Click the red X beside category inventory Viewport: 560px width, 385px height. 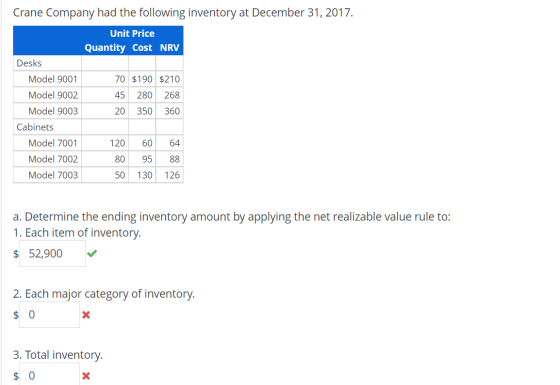86,315
